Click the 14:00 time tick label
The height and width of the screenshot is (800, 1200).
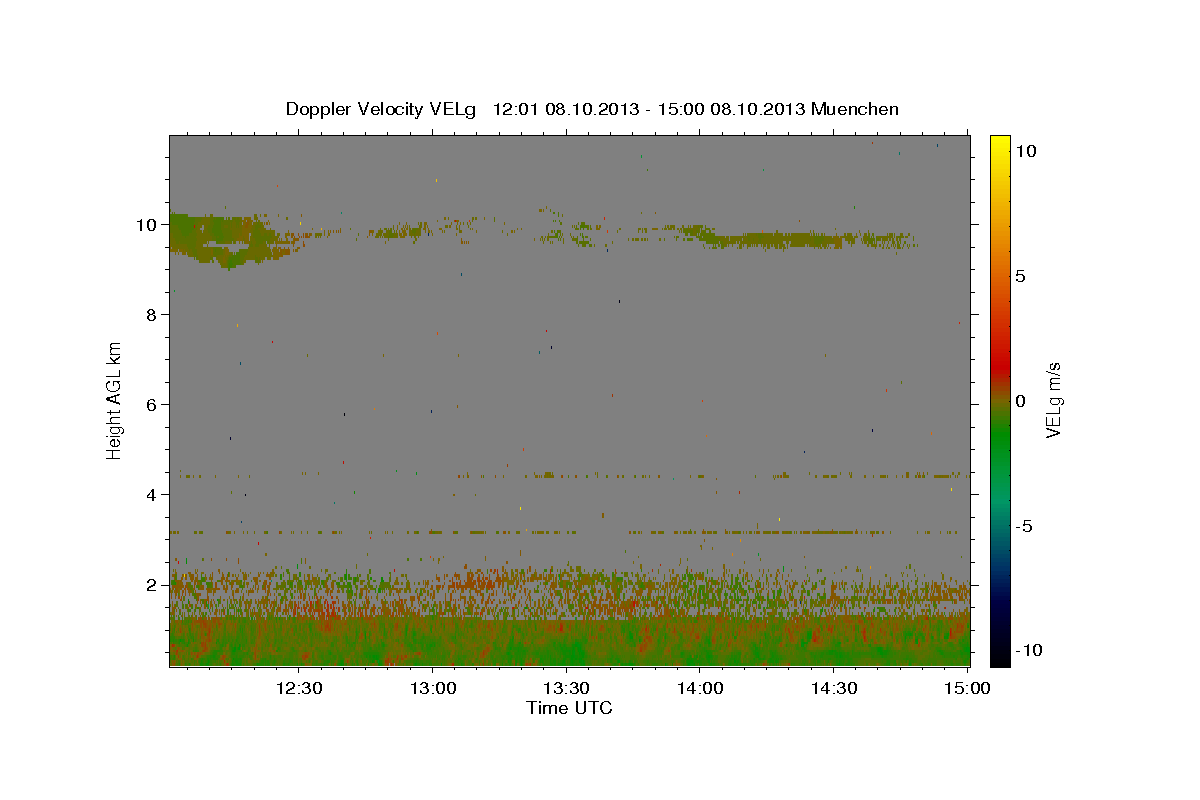(x=701, y=689)
